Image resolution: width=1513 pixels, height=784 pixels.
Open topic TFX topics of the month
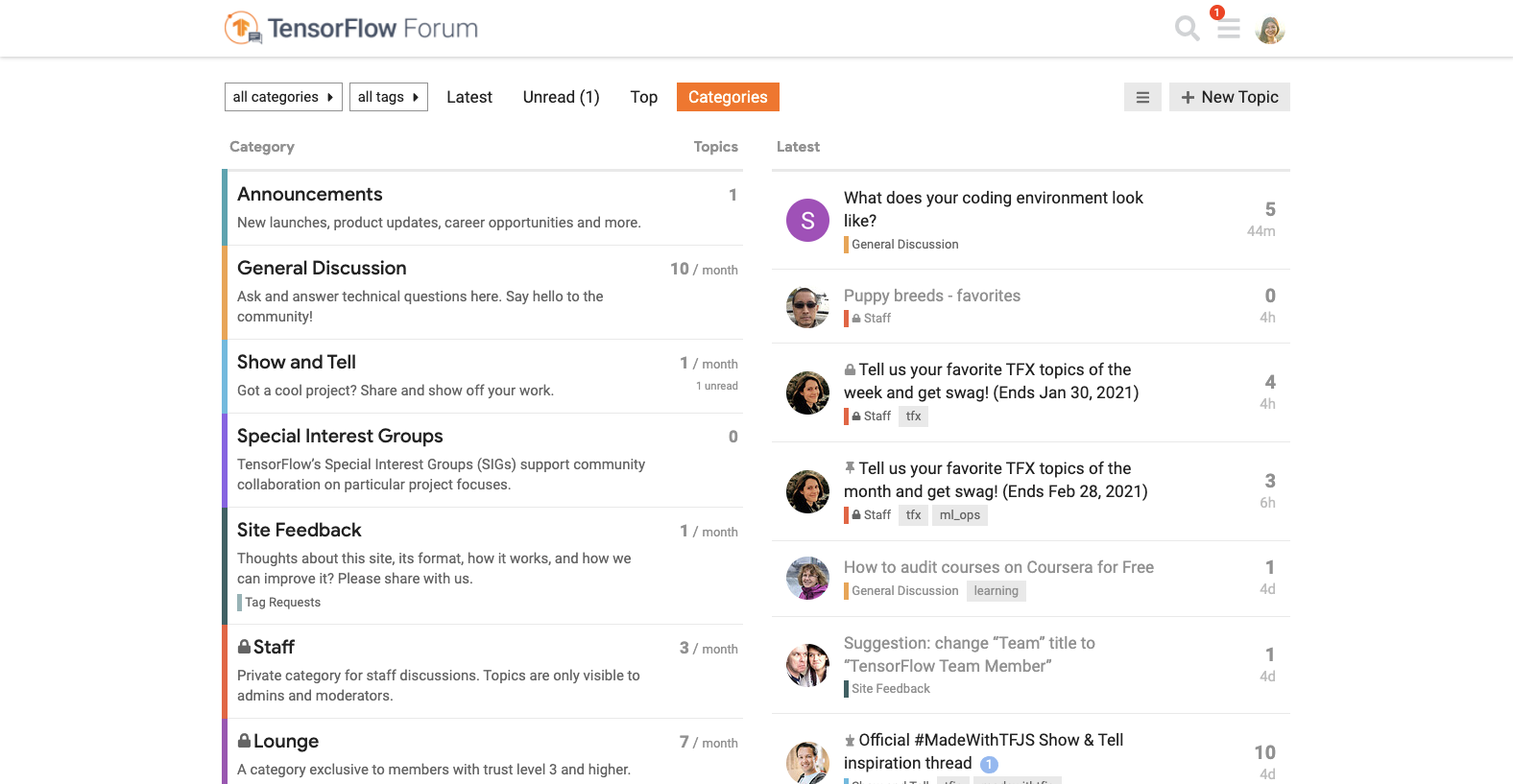(996, 480)
